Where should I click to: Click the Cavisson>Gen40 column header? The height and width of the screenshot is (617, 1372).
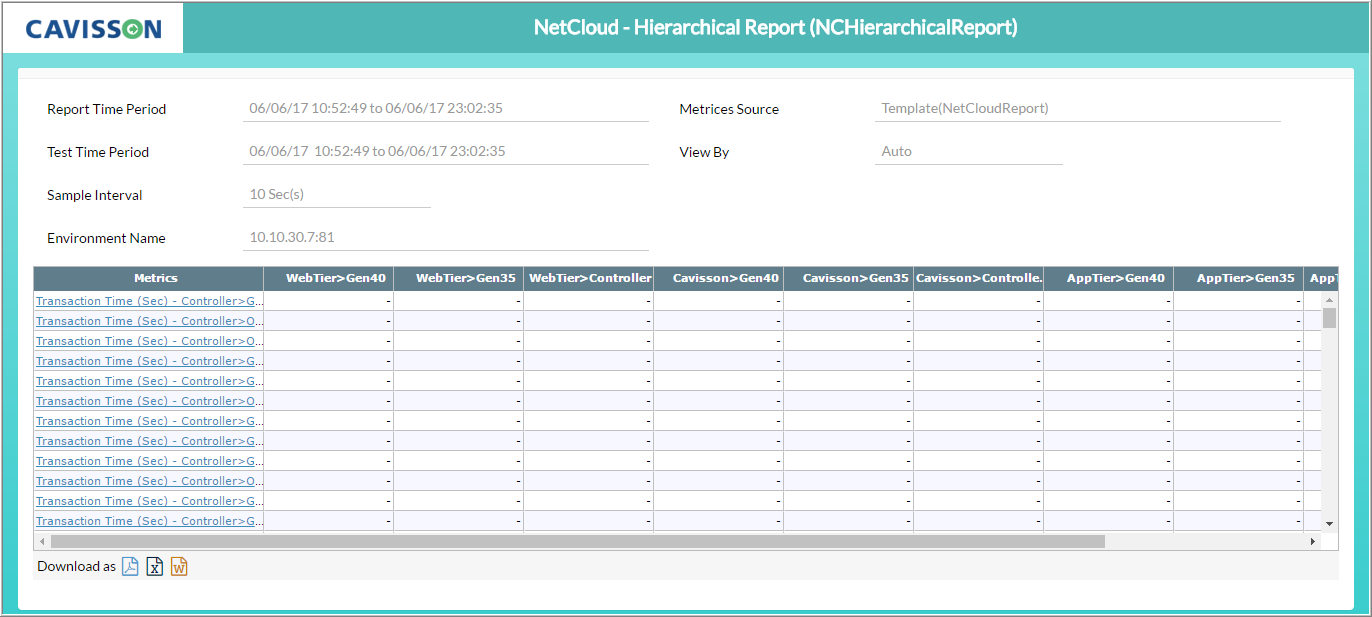coord(719,278)
